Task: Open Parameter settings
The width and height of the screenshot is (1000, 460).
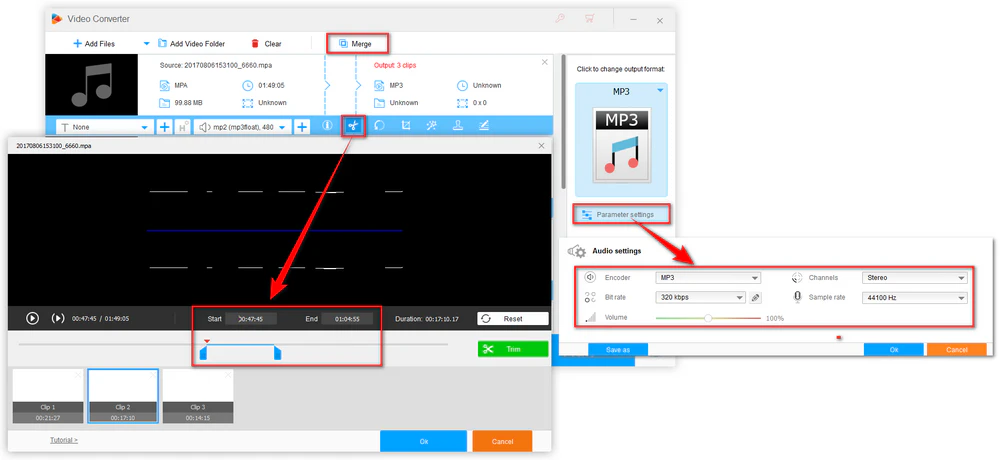Action: pos(622,214)
